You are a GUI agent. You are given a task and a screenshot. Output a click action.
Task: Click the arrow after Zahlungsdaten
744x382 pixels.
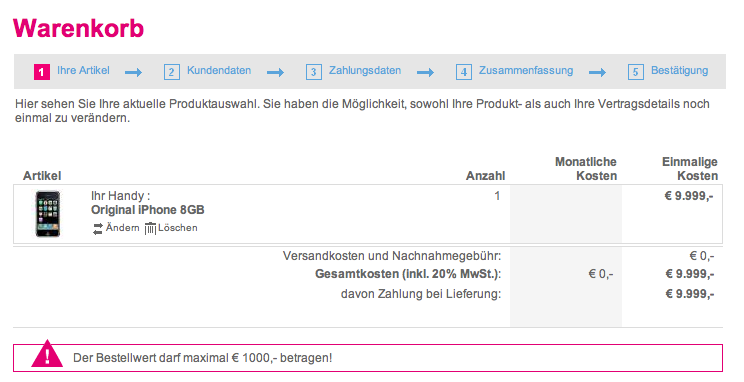(426, 73)
